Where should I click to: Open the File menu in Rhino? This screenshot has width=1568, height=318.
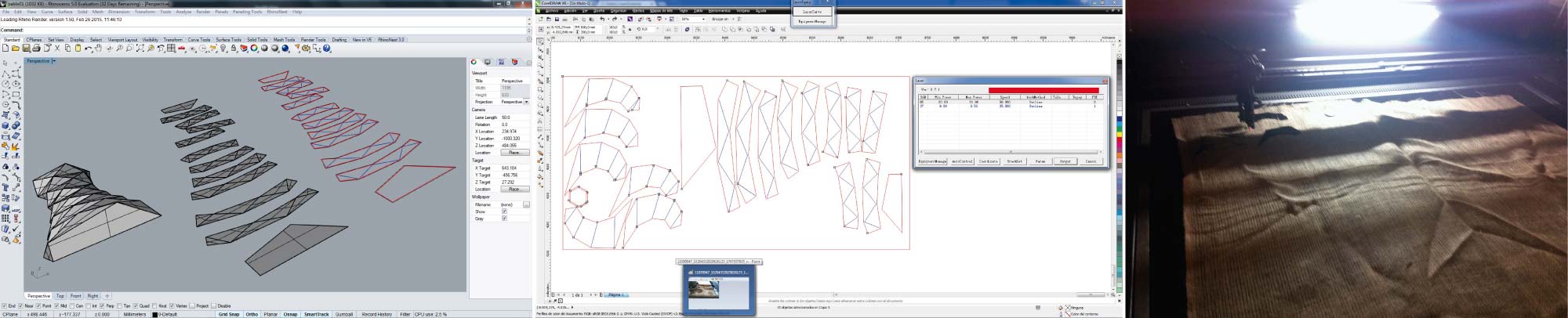click(5, 12)
